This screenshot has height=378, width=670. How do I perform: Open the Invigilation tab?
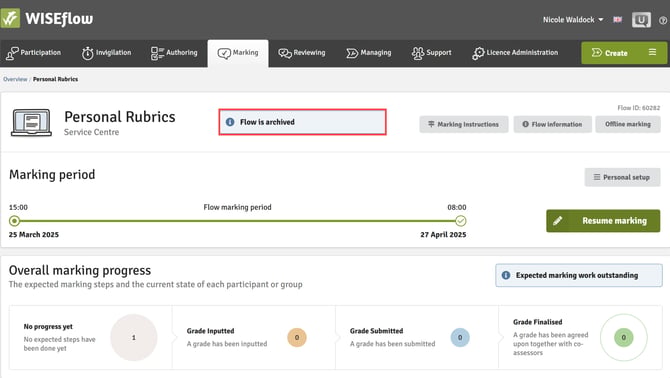(x=106, y=53)
